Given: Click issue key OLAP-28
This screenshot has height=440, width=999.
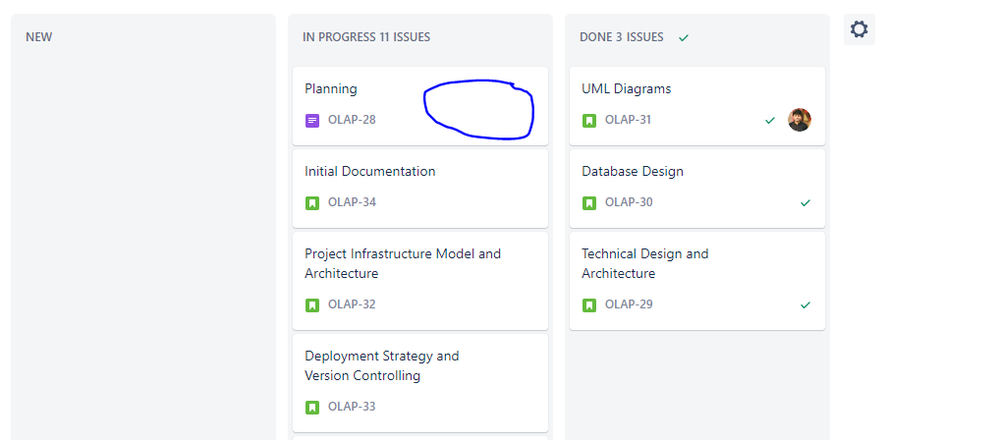Looking at the screenshot, I should point(352,120).
